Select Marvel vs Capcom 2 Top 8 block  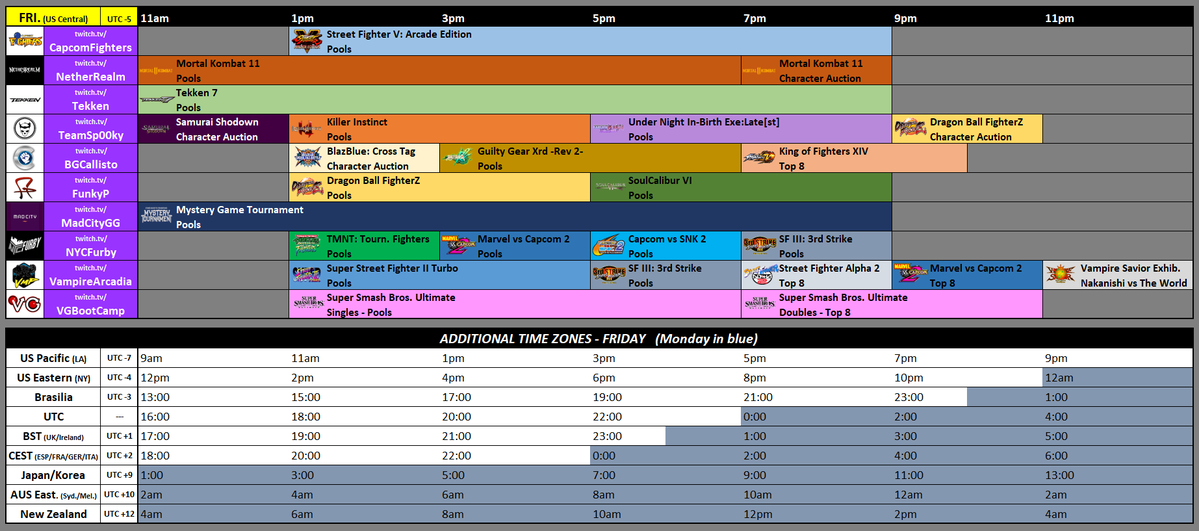coord(967,275)
